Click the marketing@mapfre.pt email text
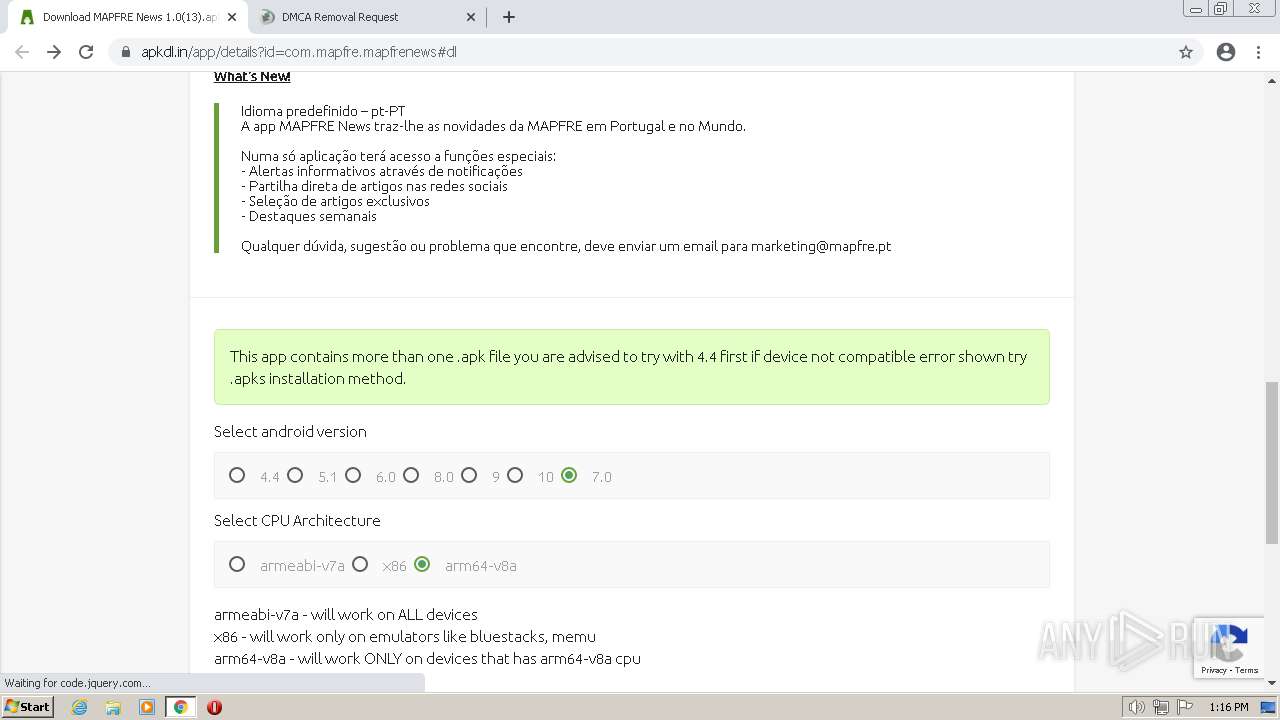 [x=821, y=246]
